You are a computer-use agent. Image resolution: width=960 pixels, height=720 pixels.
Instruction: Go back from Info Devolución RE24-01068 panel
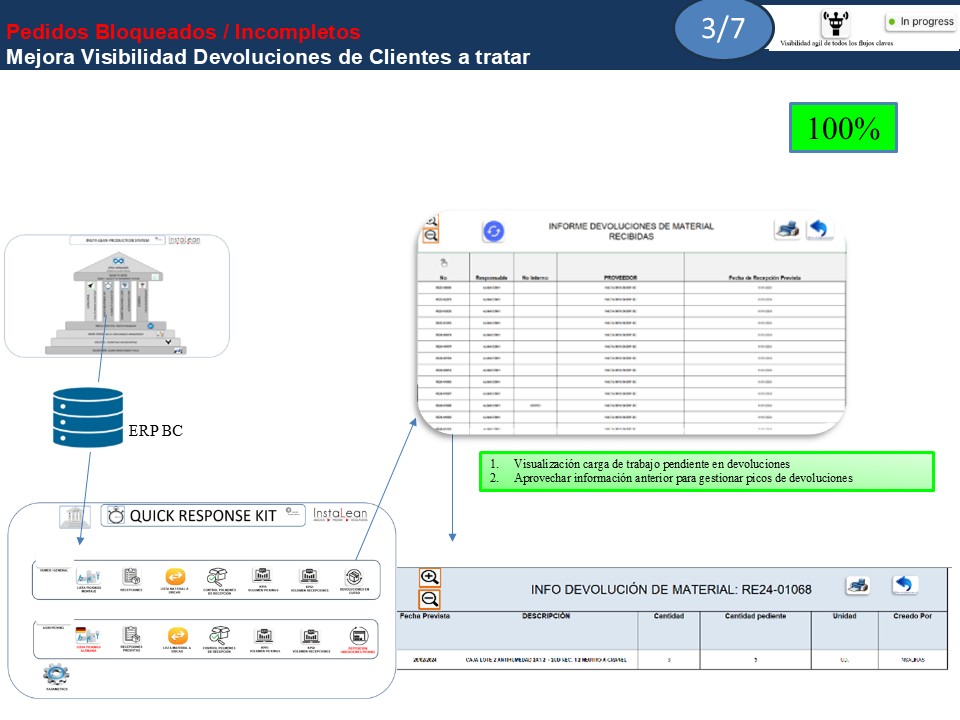[905, 585]
